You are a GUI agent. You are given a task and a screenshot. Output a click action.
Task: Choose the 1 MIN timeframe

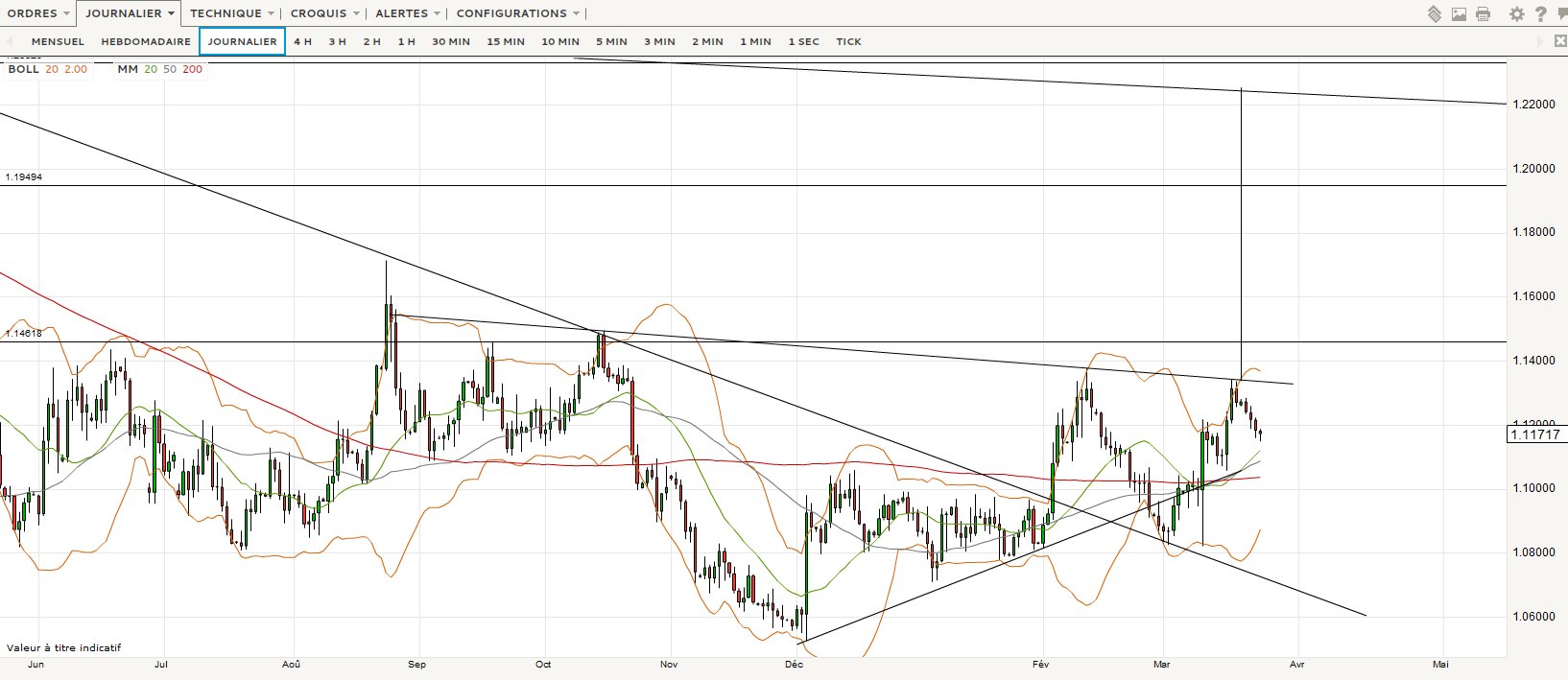point(755,41)
